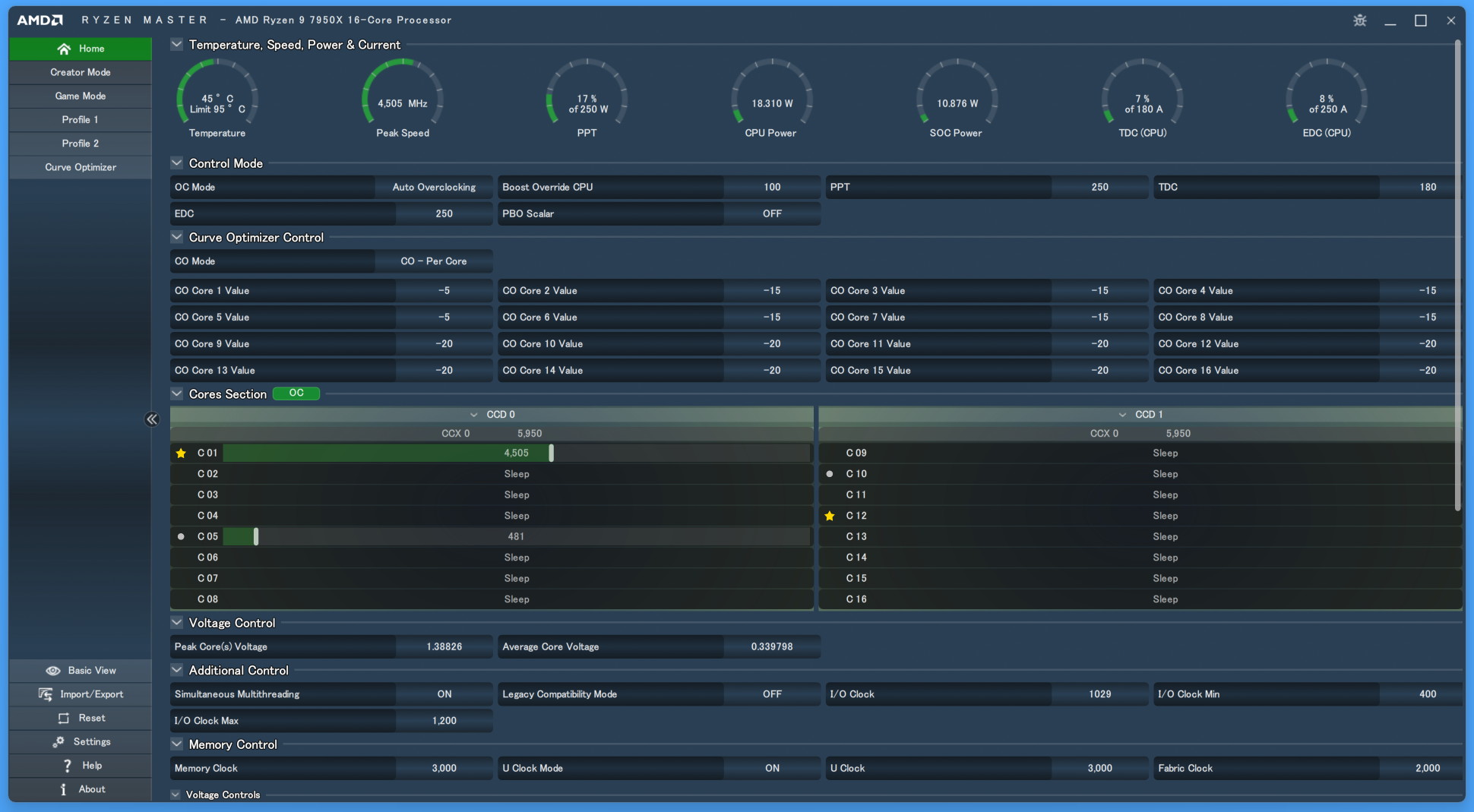Collapse the Additional Control section
This screenshot has width=1474, height=812.
pos(176,671)
